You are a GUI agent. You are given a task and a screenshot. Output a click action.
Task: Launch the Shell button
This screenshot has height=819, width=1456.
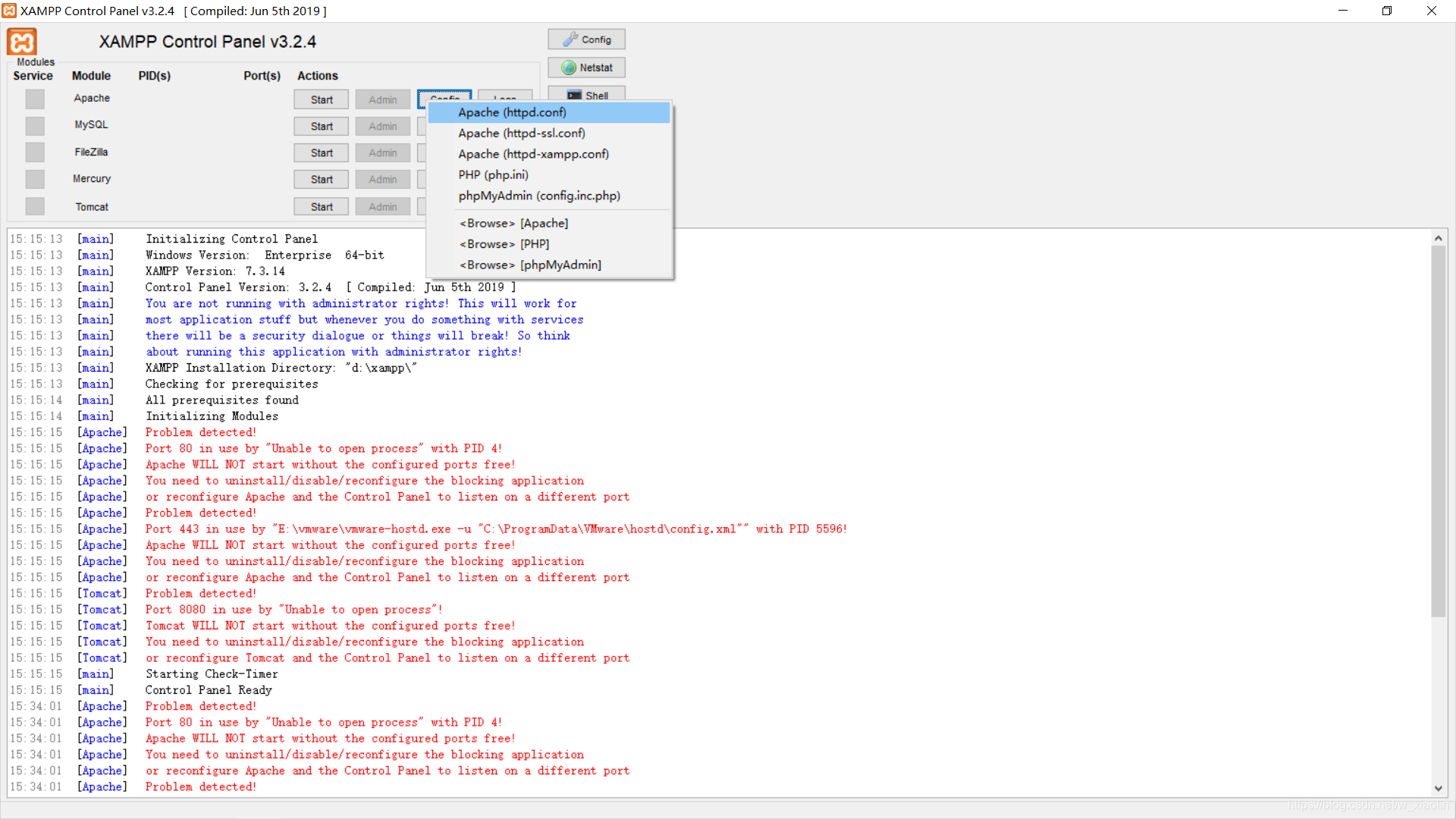587,94
